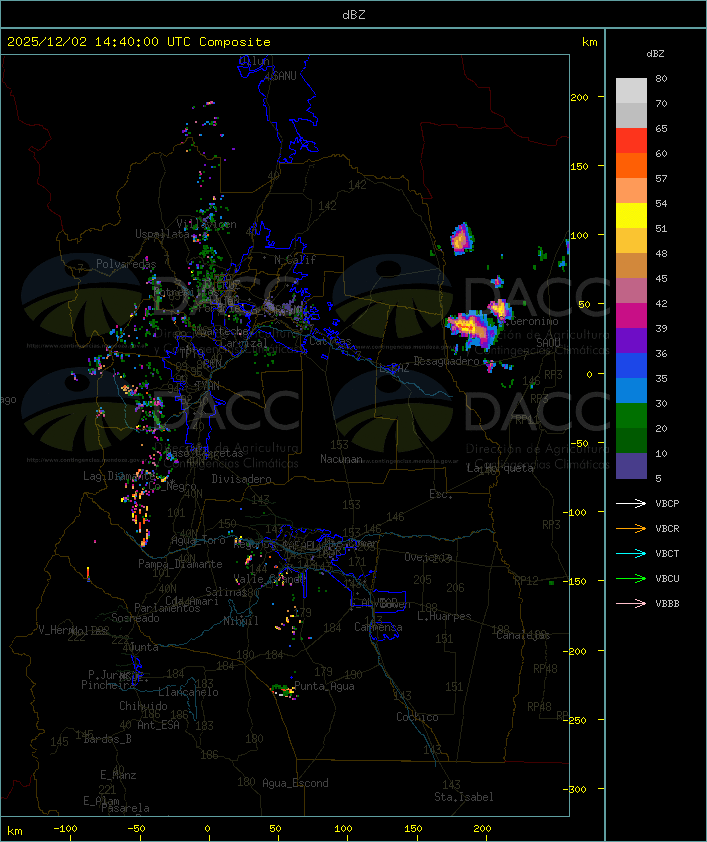Click the large storm echo west of Geronimo

[x=473, y=328]
